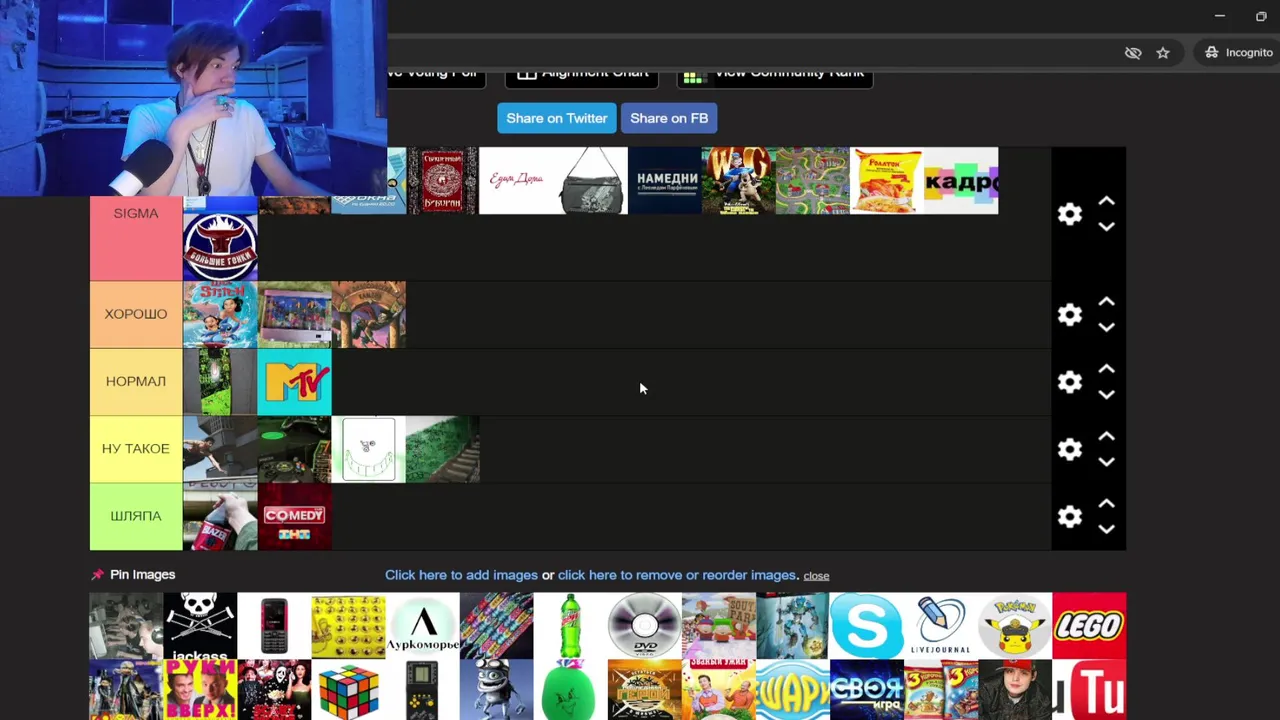
Task: Select the Crazy Frog image
Action: point(497,690)
